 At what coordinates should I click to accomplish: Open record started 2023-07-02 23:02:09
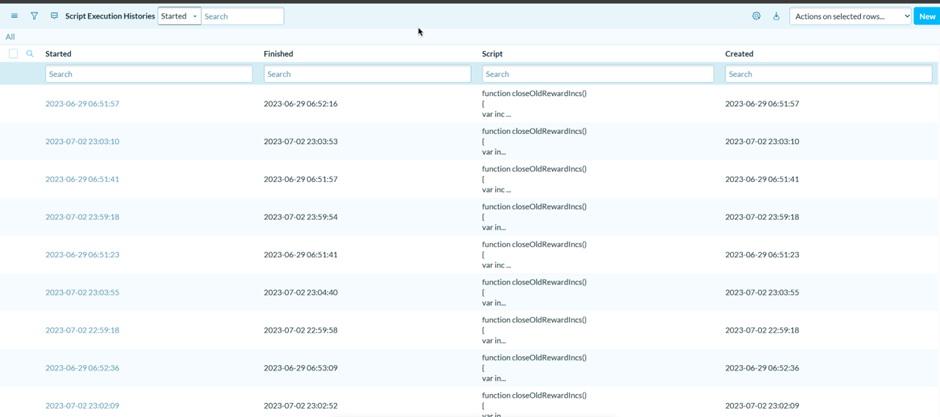coord(82,406)
